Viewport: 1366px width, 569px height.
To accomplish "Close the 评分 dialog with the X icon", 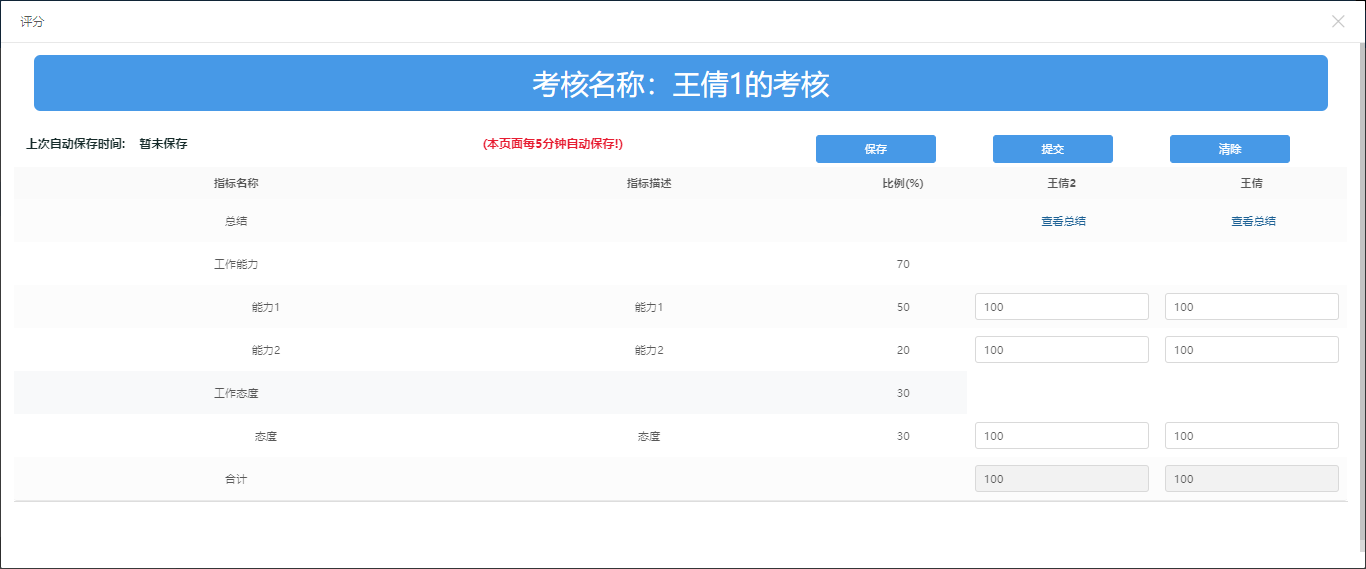I will click(1338, 21).
